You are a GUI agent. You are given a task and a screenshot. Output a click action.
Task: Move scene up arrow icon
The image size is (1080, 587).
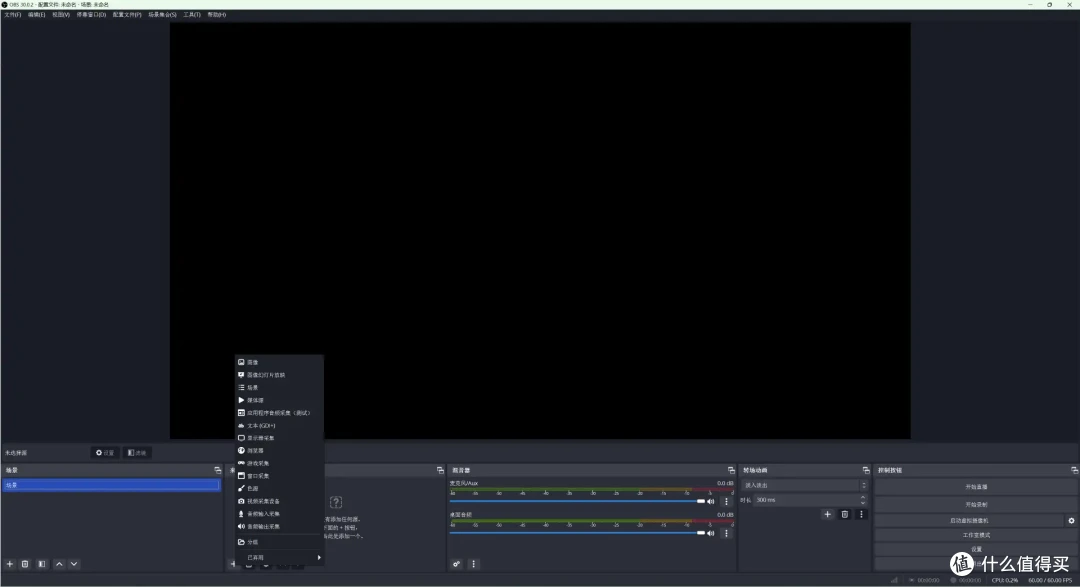coord(59,564)
